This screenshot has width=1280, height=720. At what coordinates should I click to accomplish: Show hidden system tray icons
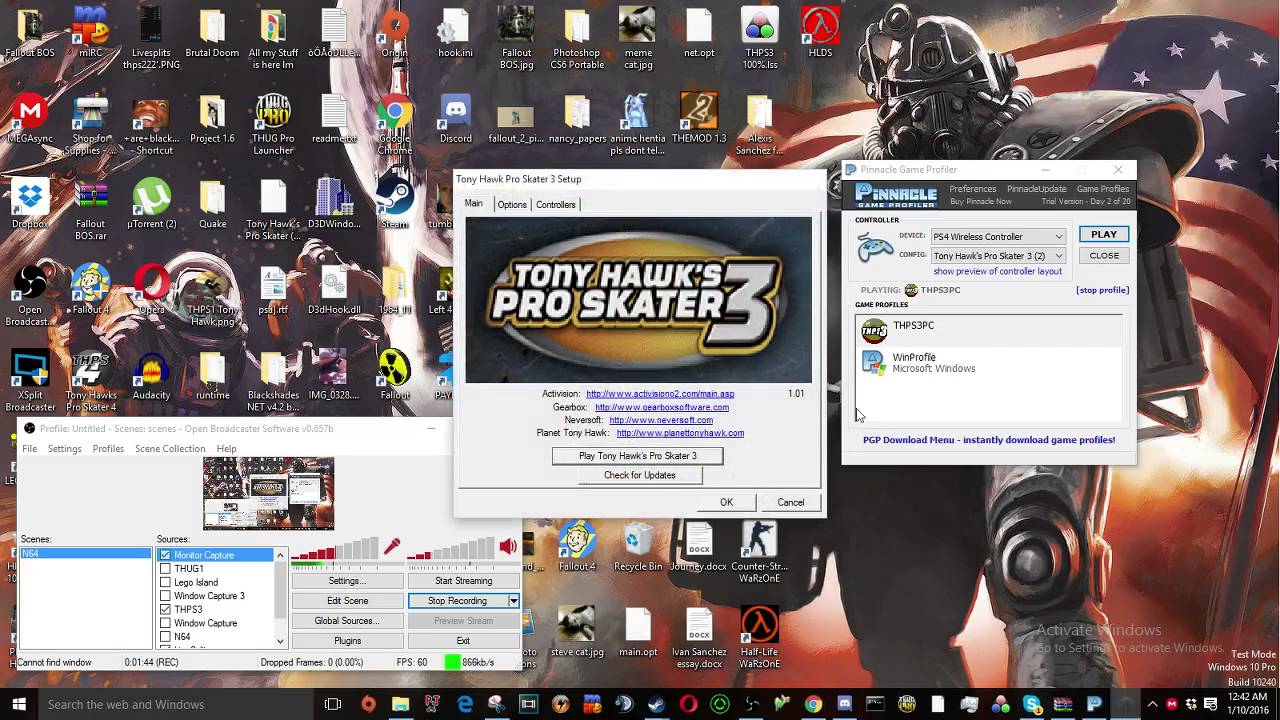coord(1152,704)
